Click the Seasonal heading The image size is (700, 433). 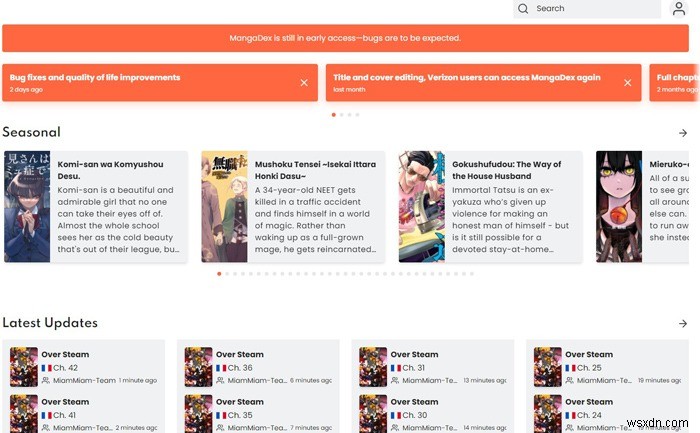(31, 132)
